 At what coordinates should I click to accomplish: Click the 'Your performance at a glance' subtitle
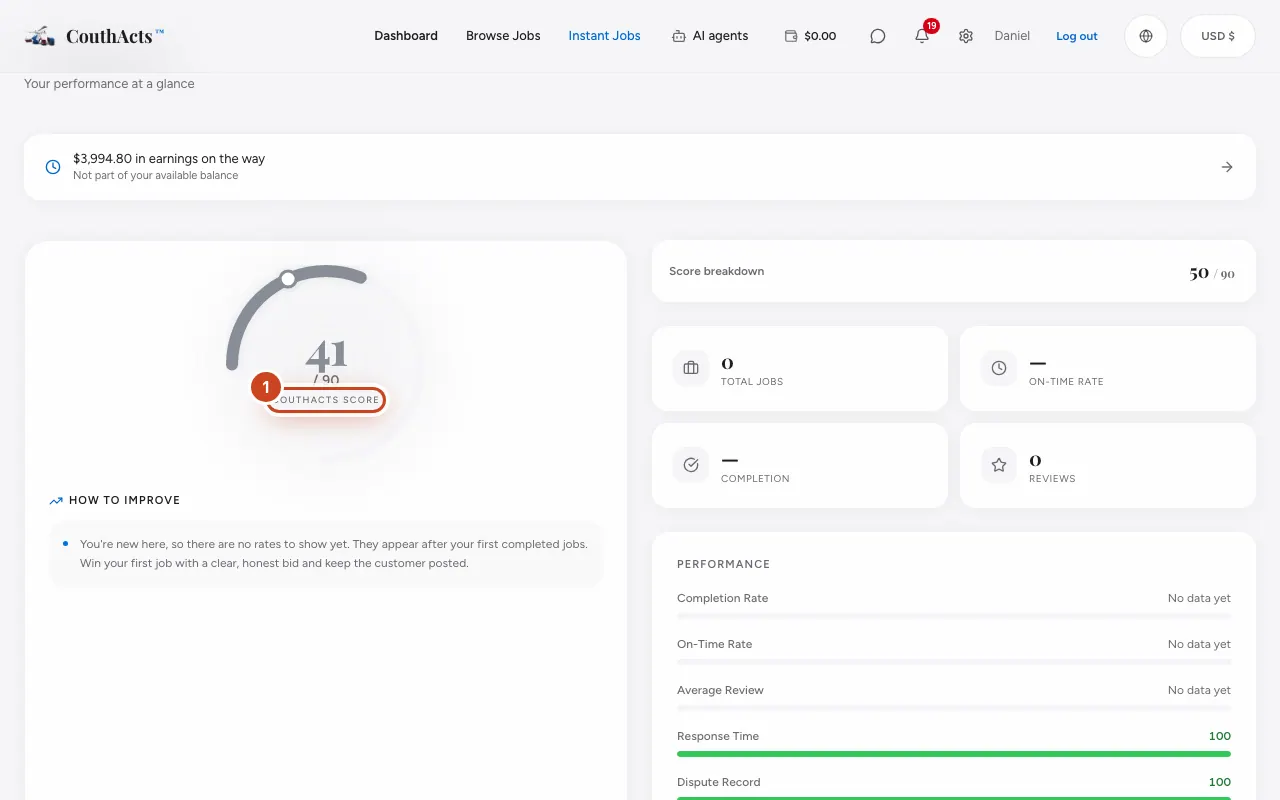[x=109, y=84]
